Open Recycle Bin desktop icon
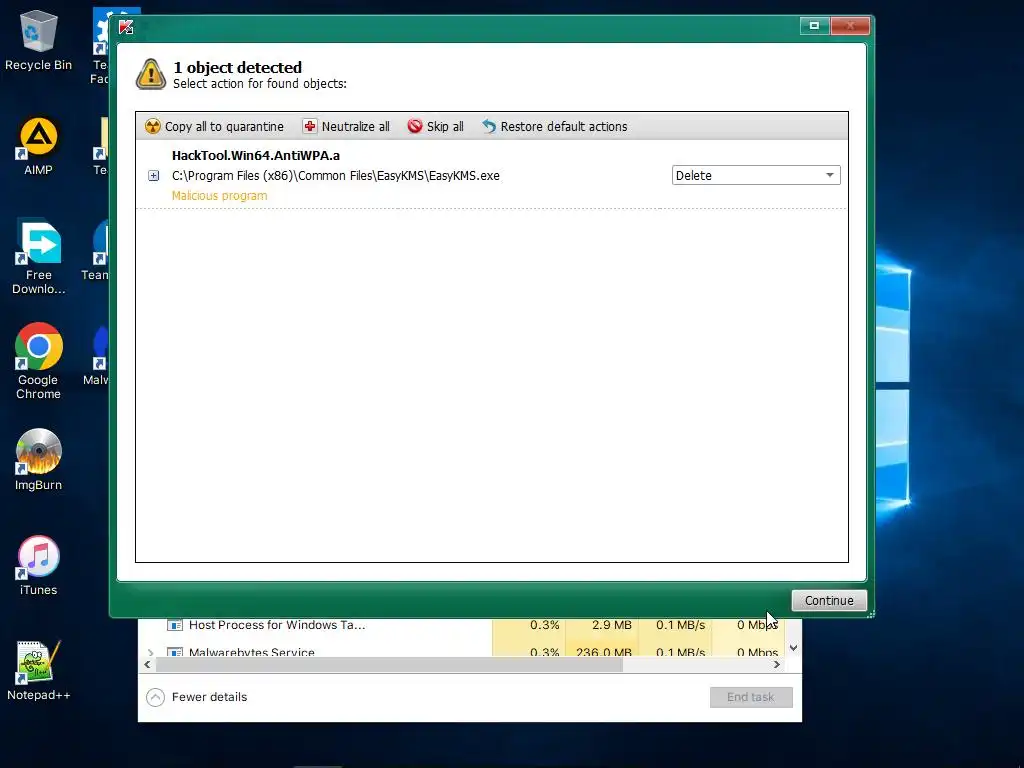 [x=39, y=40]
